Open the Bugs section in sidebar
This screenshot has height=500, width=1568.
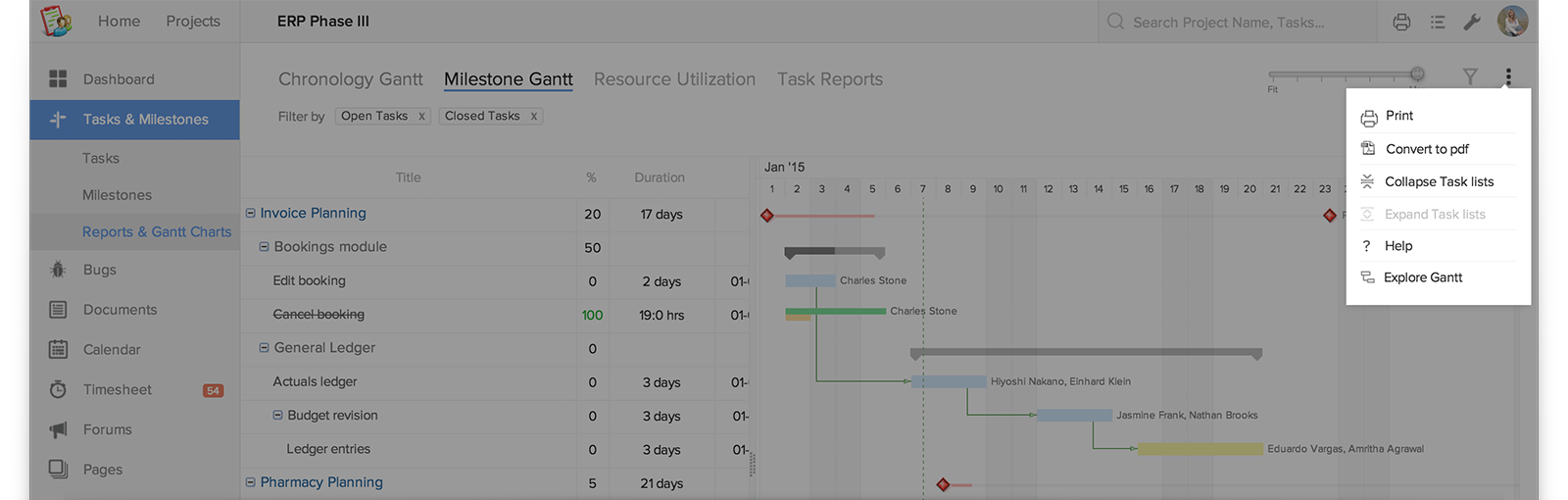tap(99, 270)
